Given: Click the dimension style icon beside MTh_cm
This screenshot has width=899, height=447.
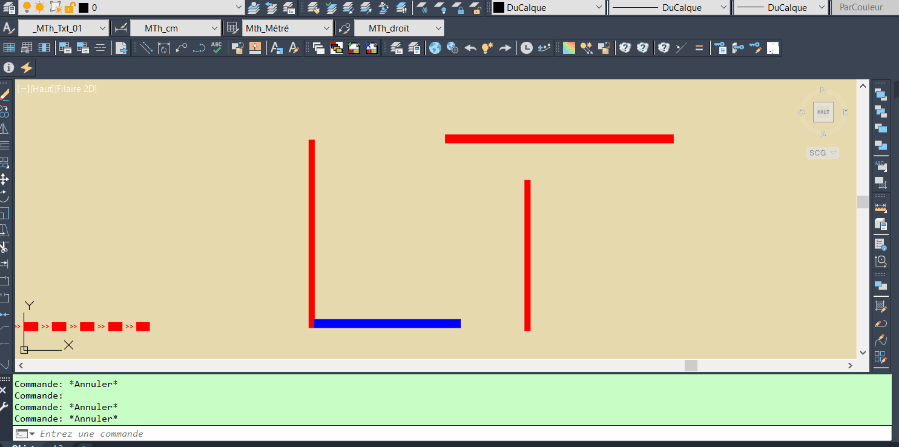Looking at the screenshot, I should 120,28.
